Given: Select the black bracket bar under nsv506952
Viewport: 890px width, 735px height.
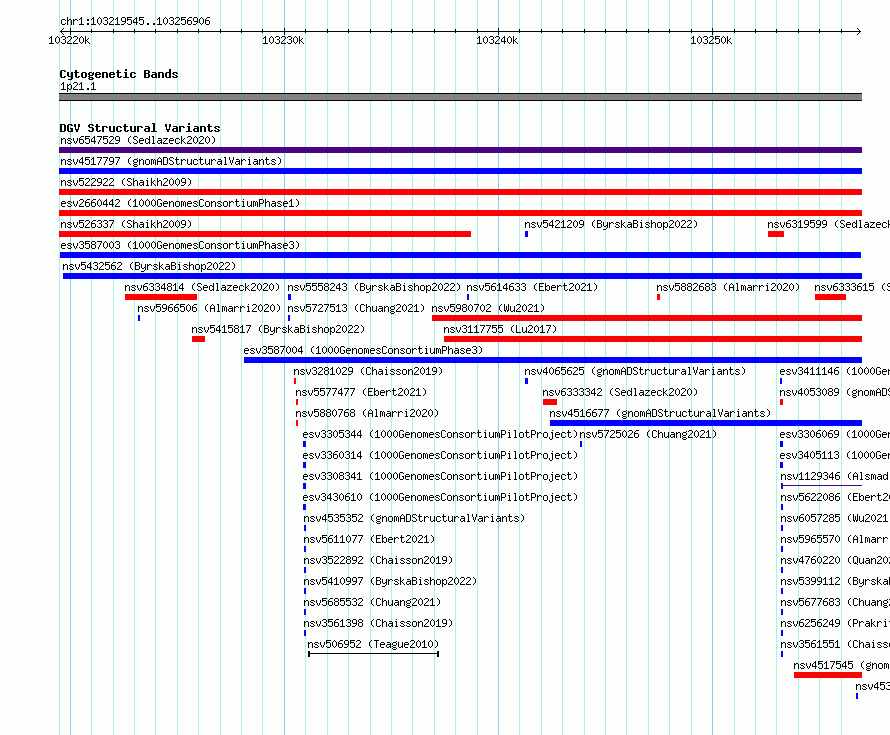Looking at the screenshot, I should click(373, 654).
